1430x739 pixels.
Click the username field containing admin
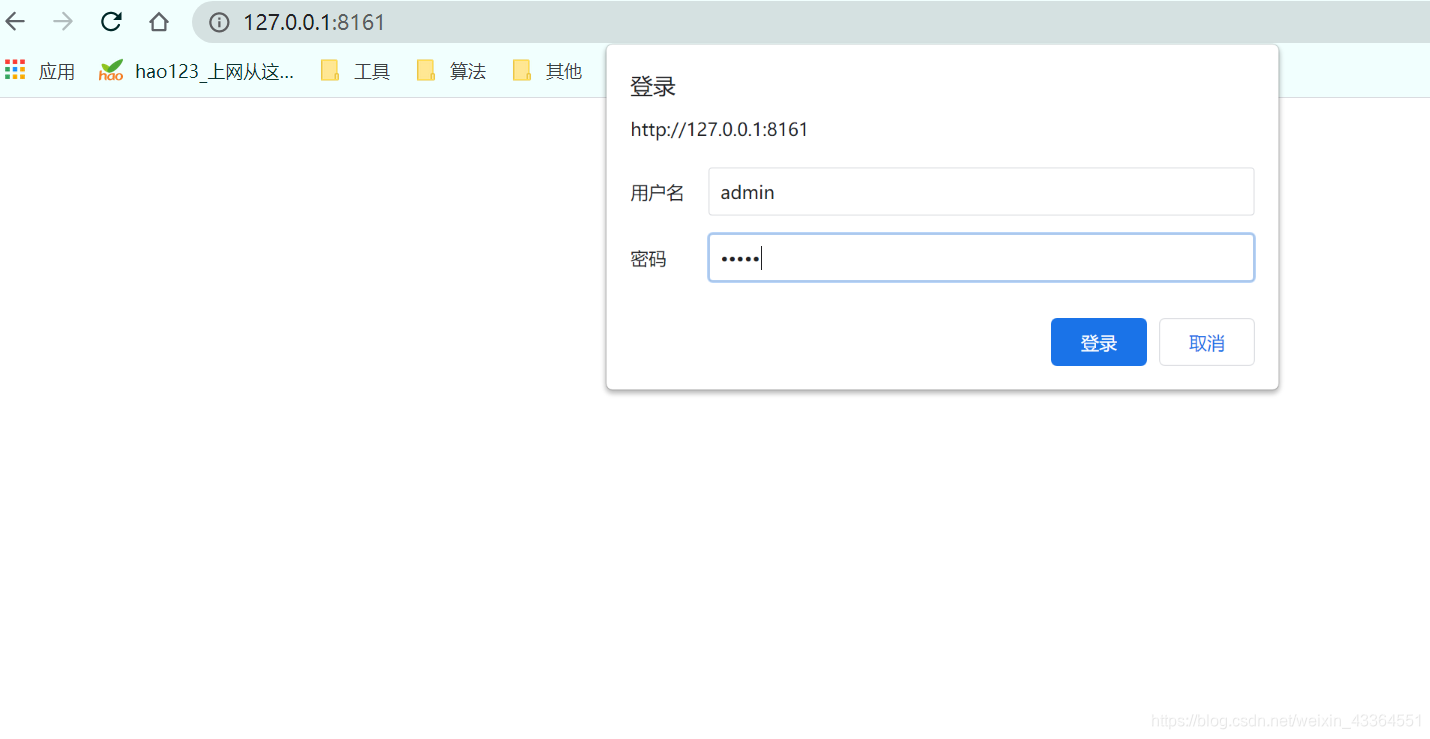point(981,191)
